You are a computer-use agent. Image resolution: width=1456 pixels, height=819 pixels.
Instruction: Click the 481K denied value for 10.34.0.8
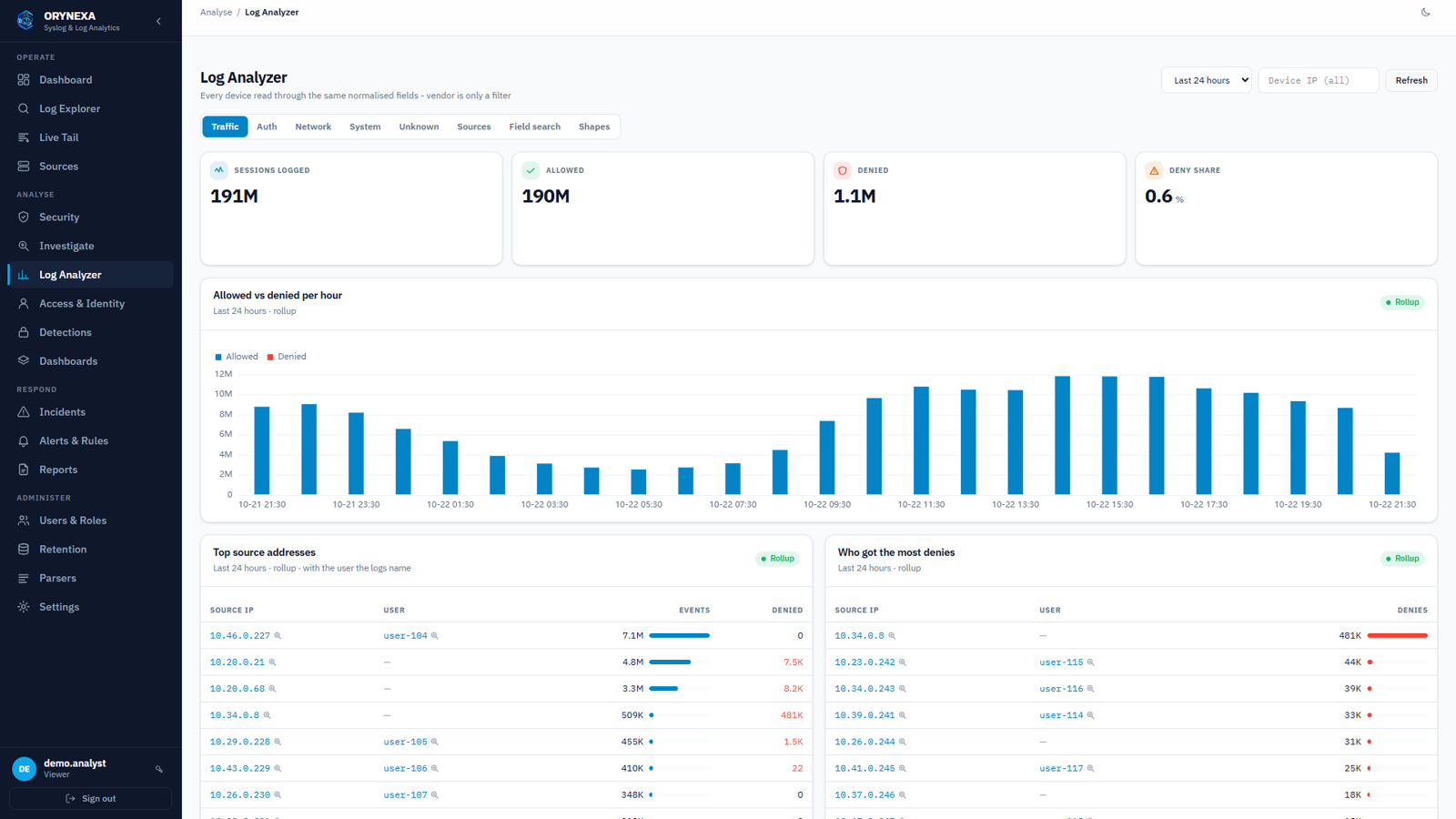[x=792, y=715]
